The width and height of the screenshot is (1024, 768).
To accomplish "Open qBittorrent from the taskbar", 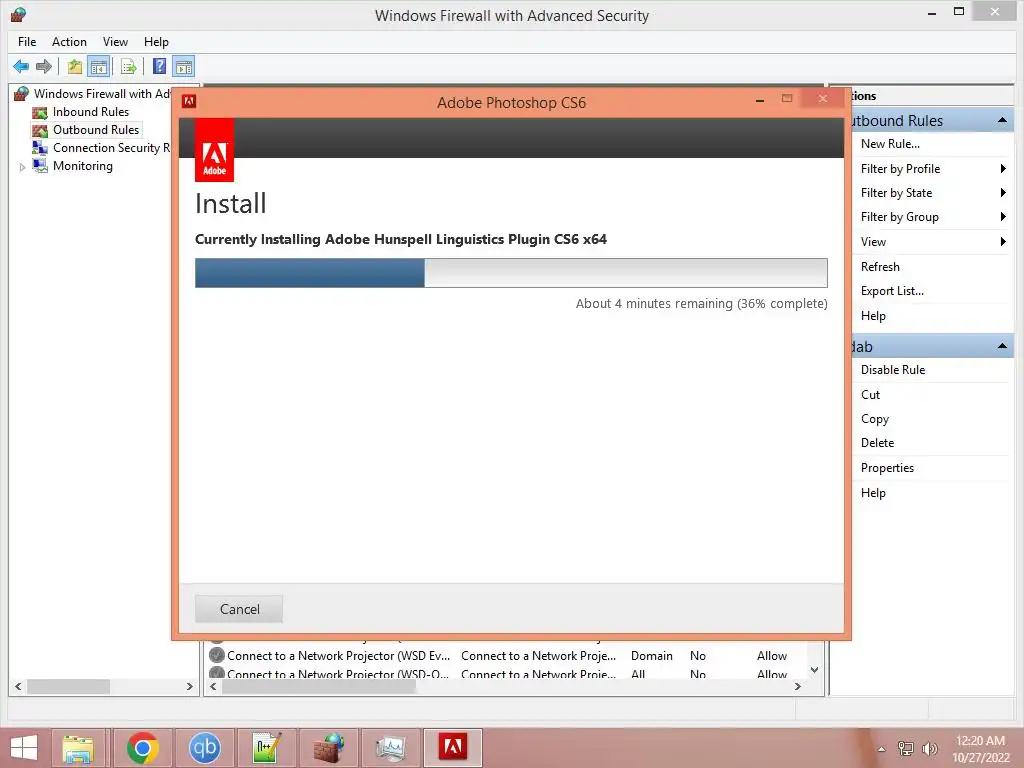I will 204,748.
